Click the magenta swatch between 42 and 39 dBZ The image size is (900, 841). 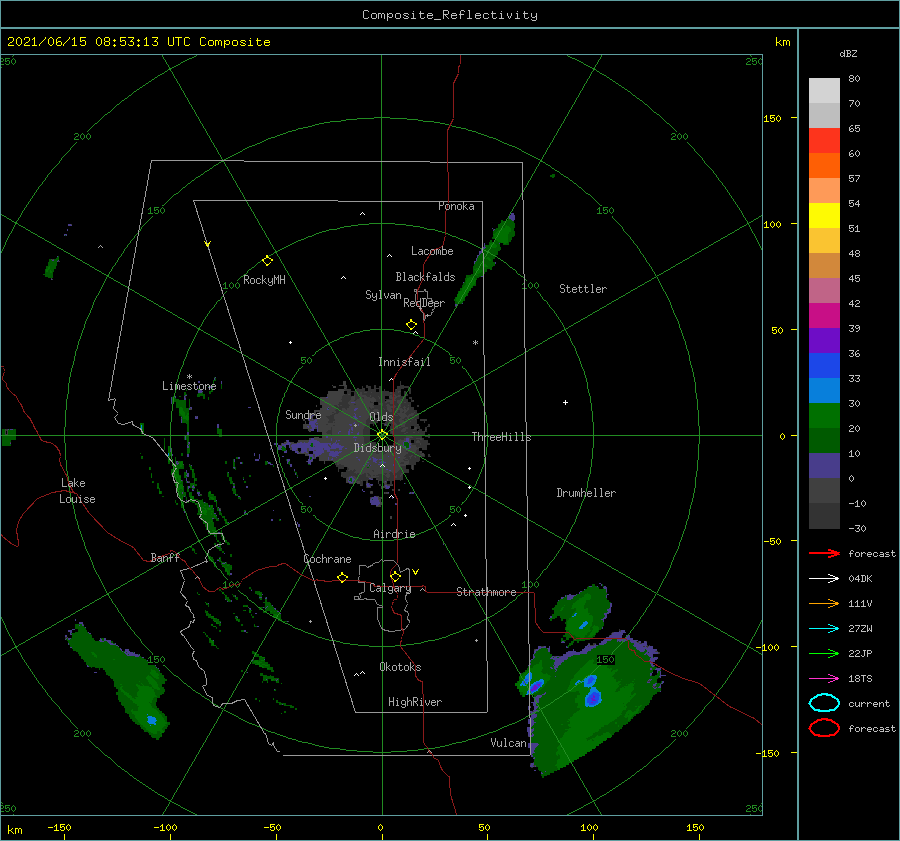[x=824, y=316]
